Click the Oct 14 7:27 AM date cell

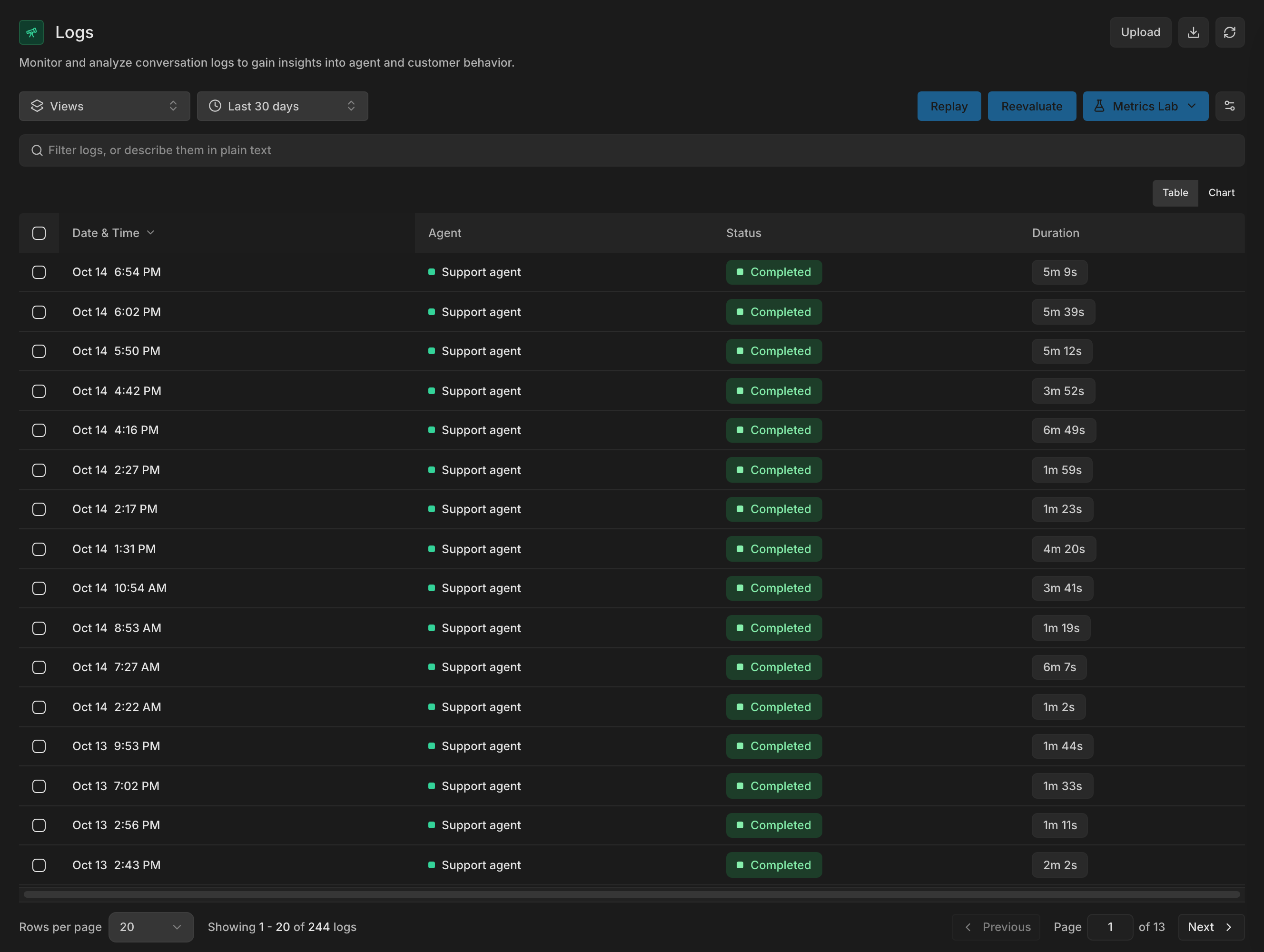(x=116, y=667)
